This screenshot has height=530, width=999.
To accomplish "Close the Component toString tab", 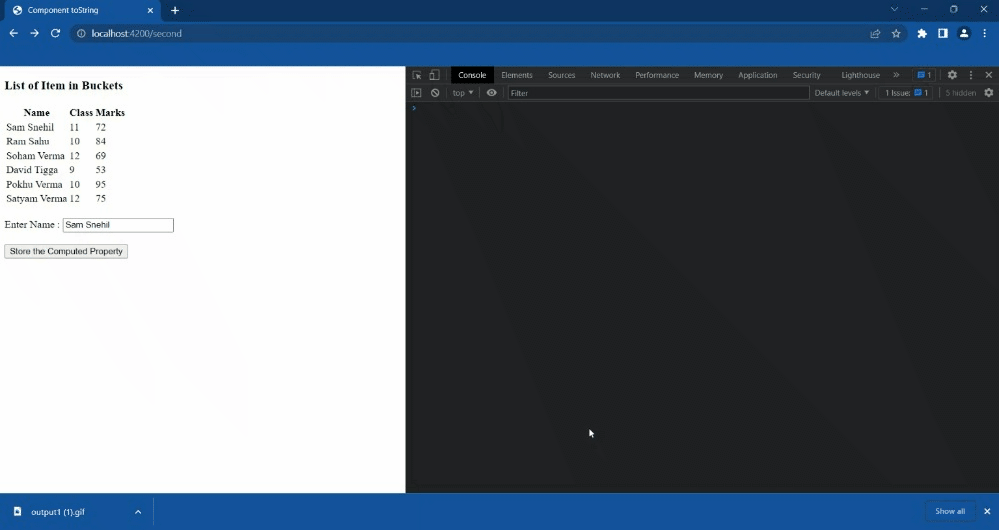I will 150,10.
